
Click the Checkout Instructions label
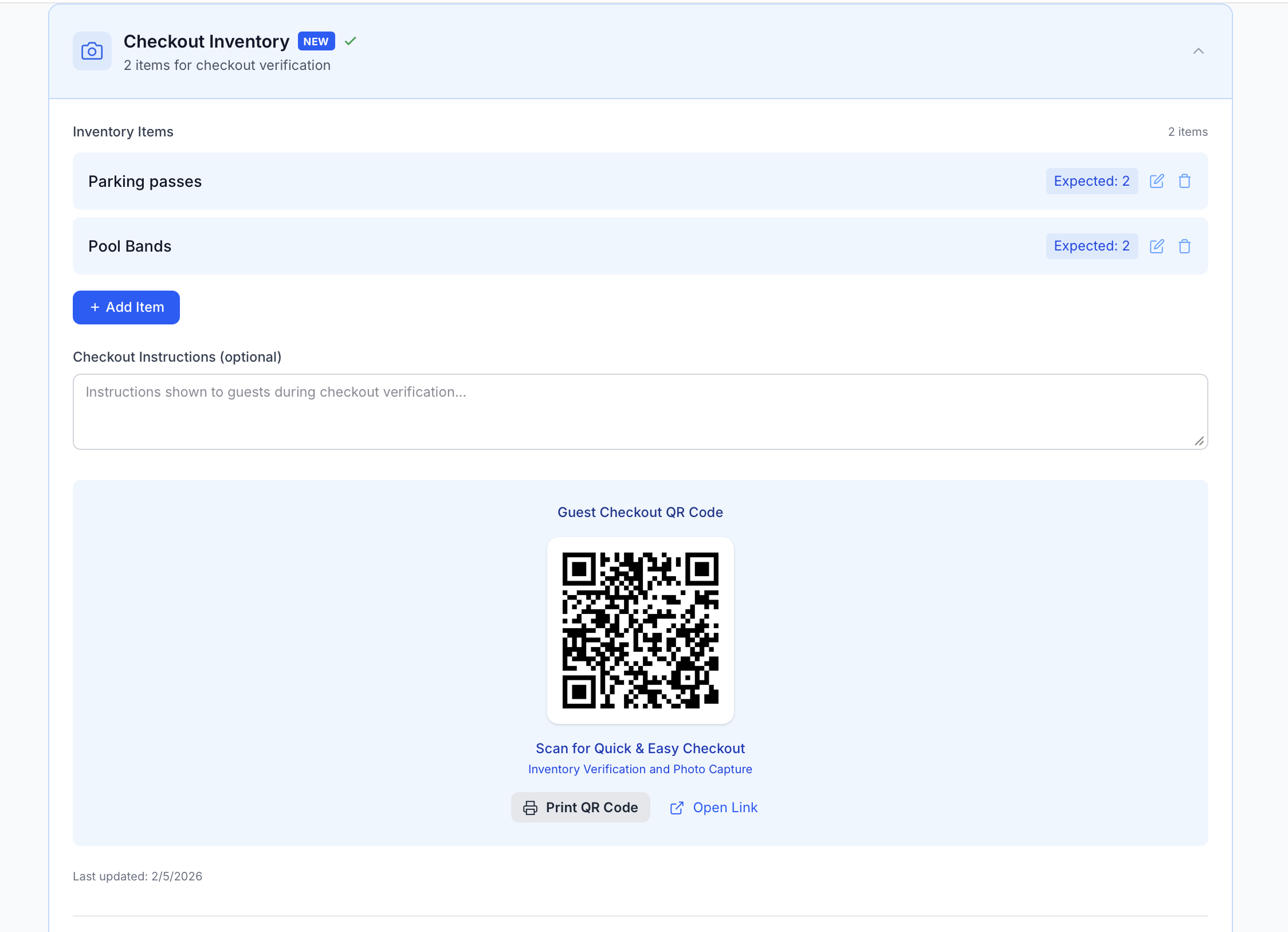177,357
